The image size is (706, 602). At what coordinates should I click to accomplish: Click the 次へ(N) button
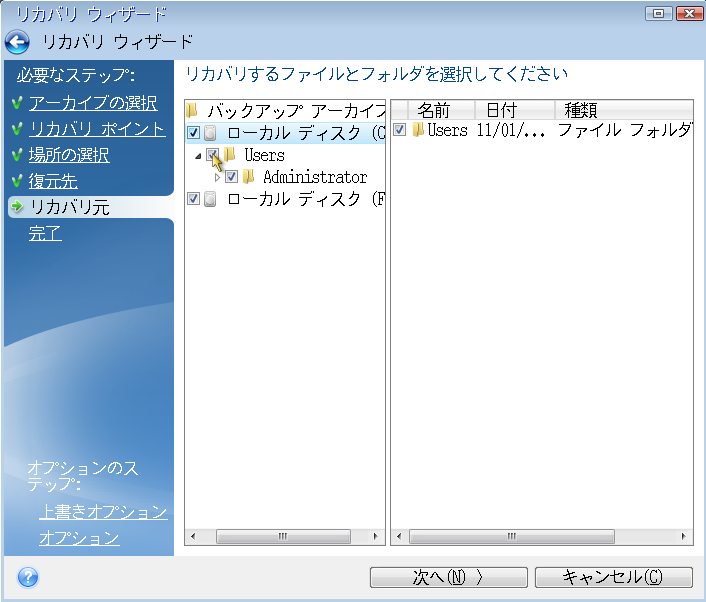tap(448, 578)
